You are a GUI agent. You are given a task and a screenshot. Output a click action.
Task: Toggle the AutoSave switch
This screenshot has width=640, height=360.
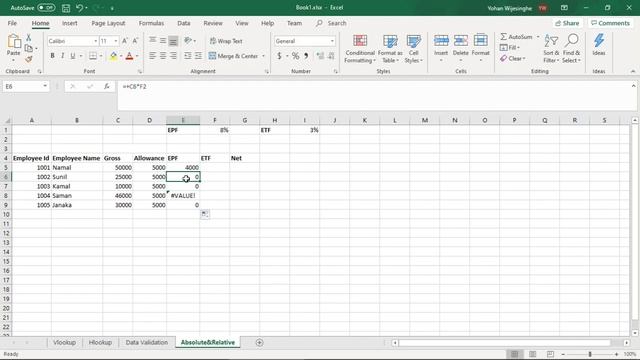tap(46, 8)
